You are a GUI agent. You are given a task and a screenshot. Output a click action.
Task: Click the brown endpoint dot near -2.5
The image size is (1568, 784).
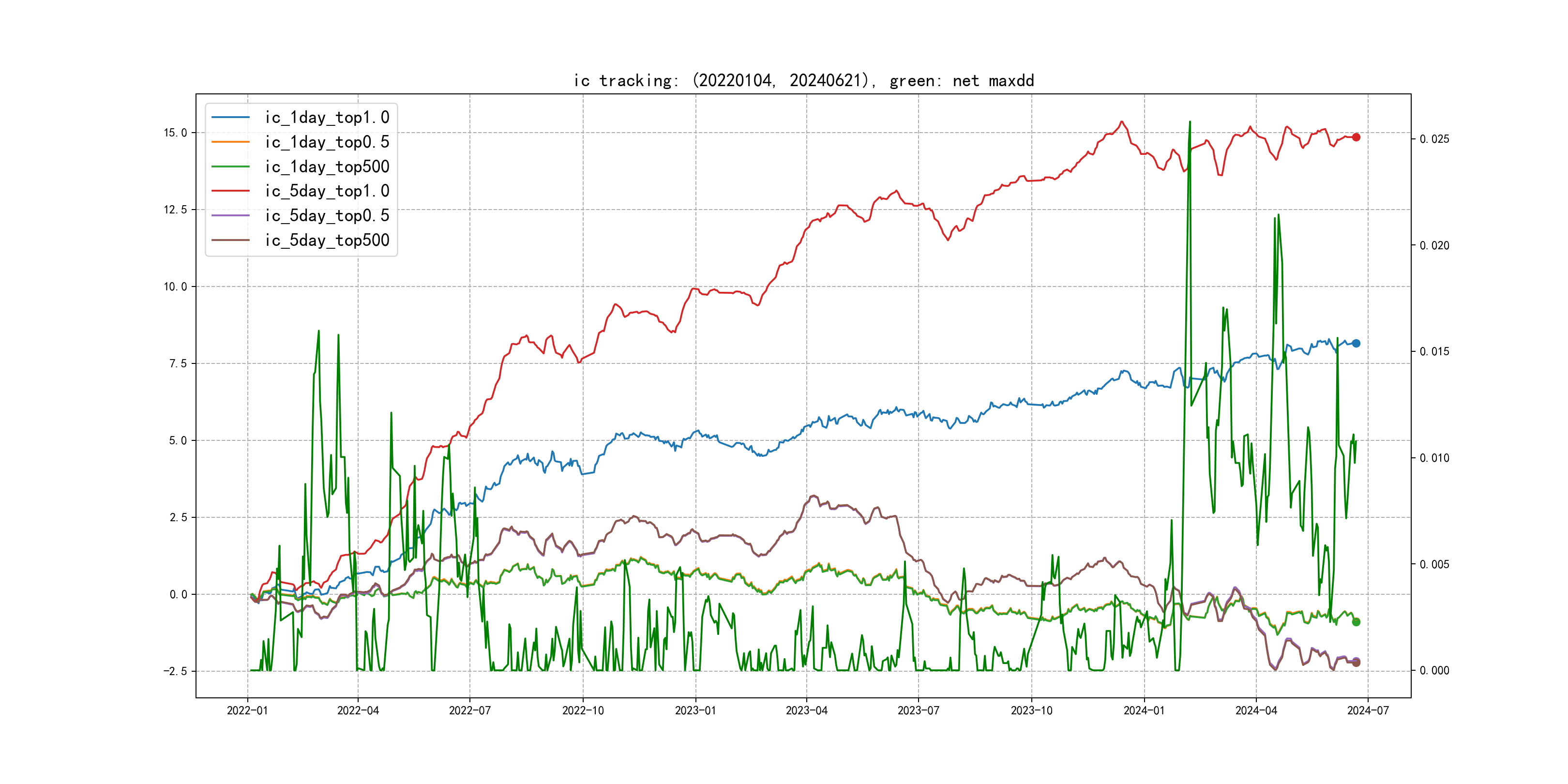(x=1356, y=663)
